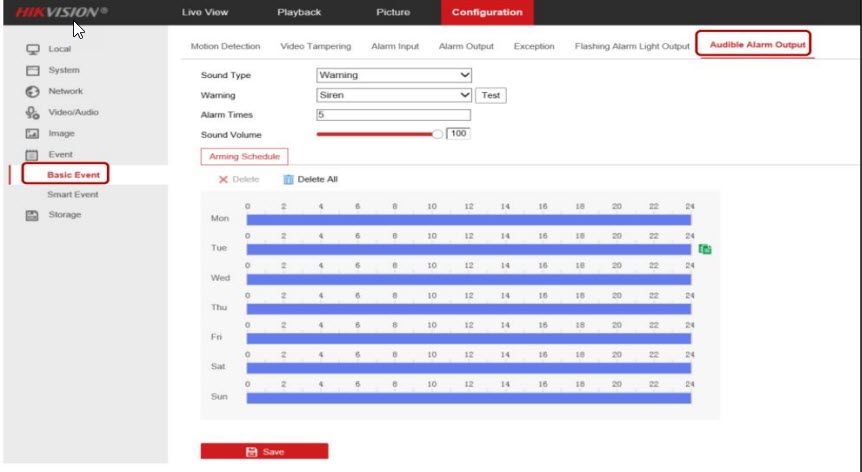The height and width of the screenshot is (472, 862).
Task: Click the Event calendar icon
Action: point(32,155)
